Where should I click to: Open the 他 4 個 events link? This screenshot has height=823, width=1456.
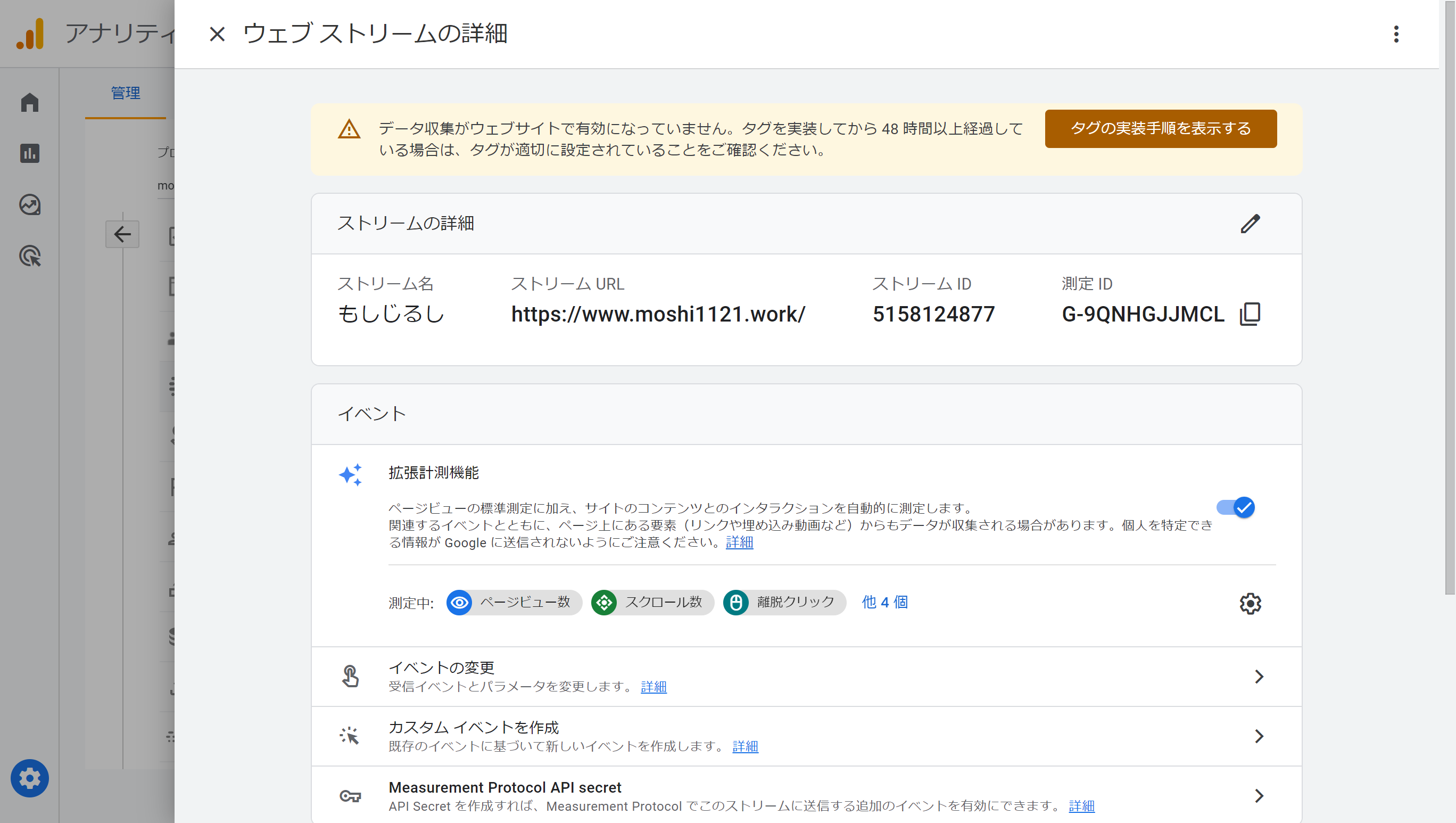pos(884,602)
